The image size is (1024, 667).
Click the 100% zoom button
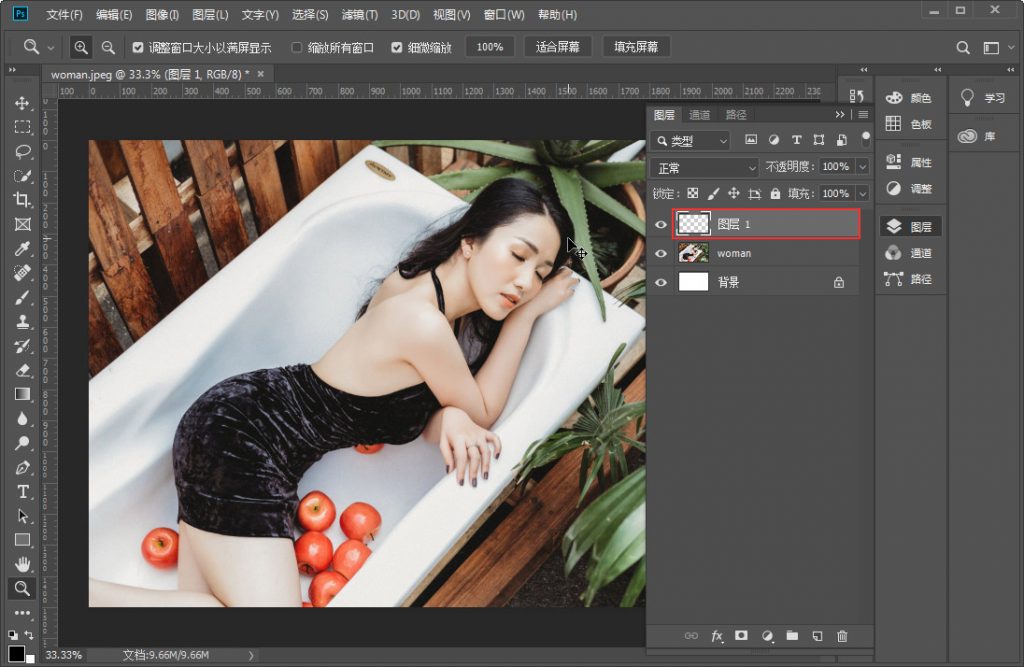489,47
